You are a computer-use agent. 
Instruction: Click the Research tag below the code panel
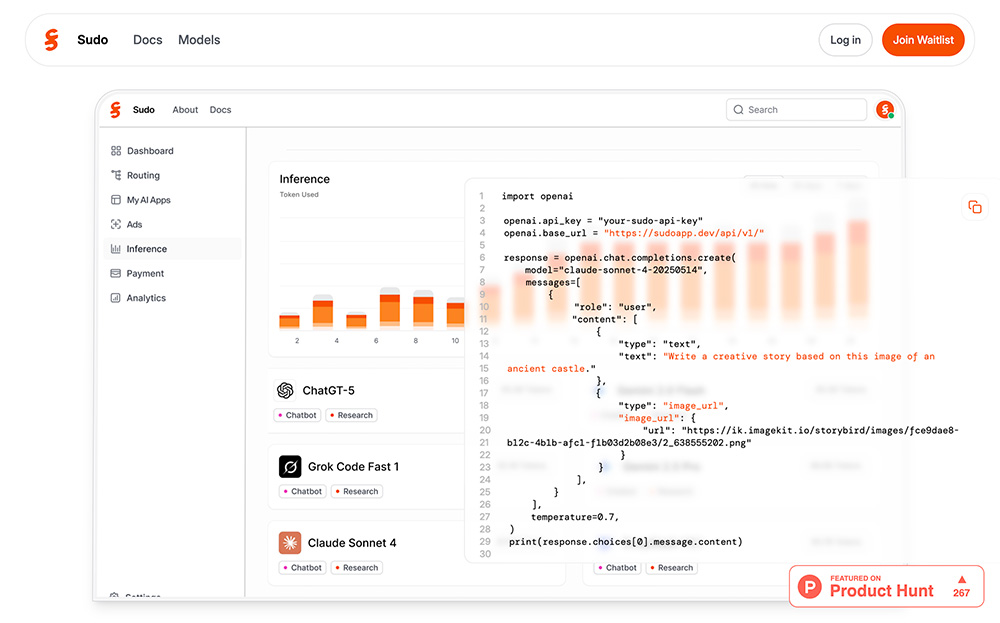(672, 568)
